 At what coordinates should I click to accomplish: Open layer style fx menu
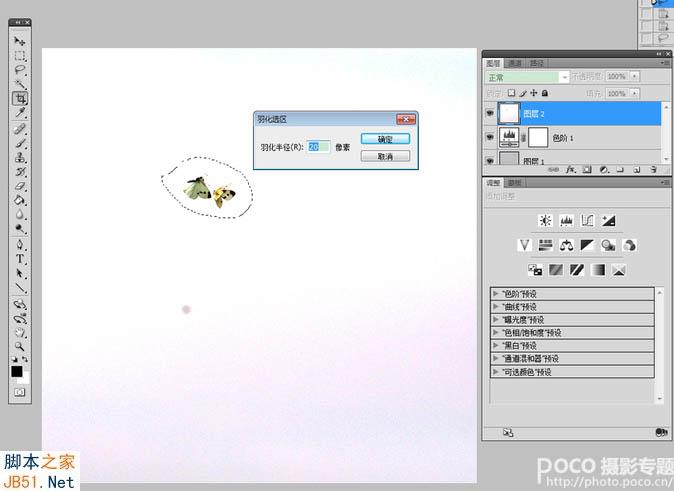[x=570, y=170]
